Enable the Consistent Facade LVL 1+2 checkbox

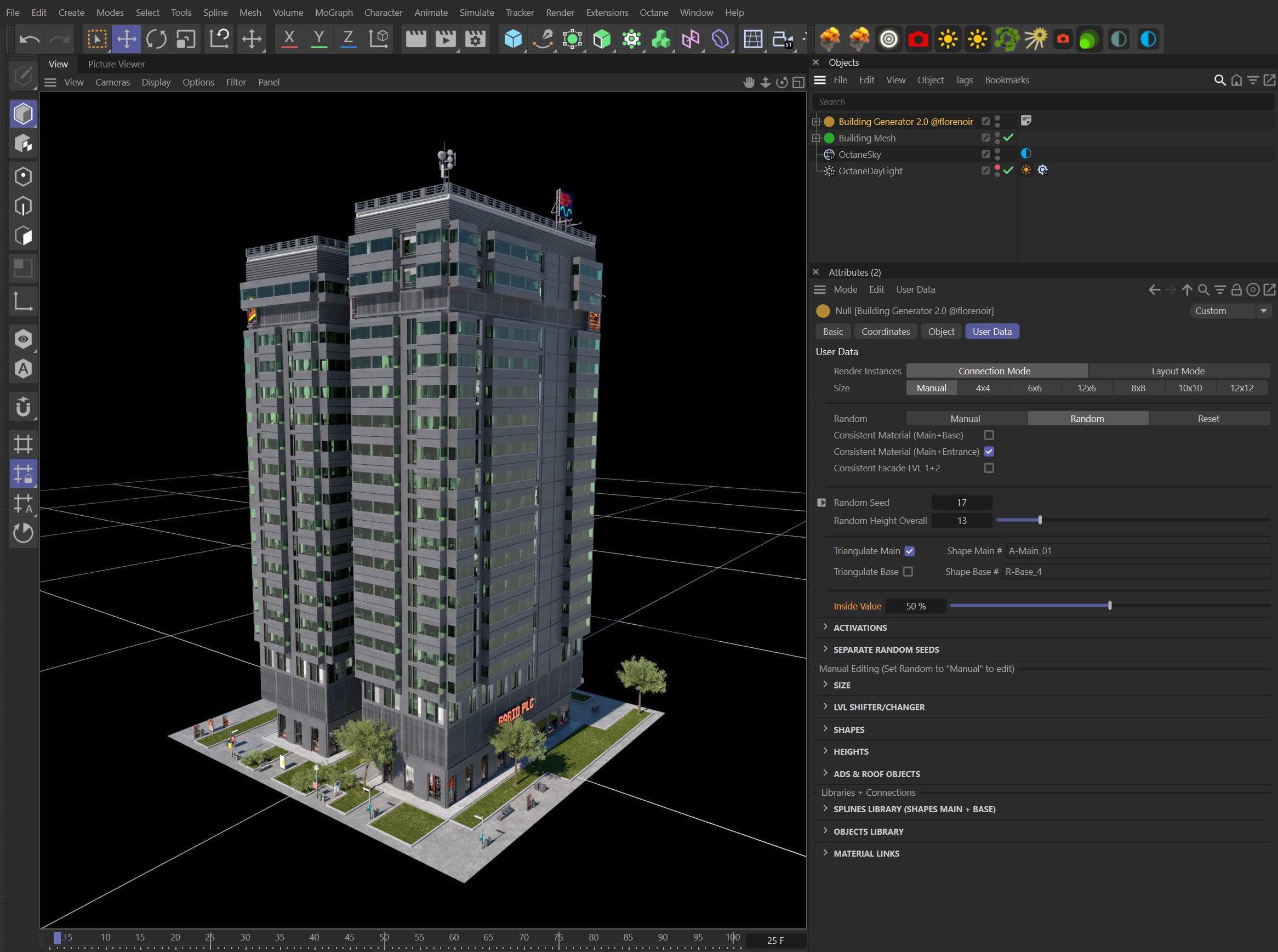pyautogui.click(x=989, y=468)
